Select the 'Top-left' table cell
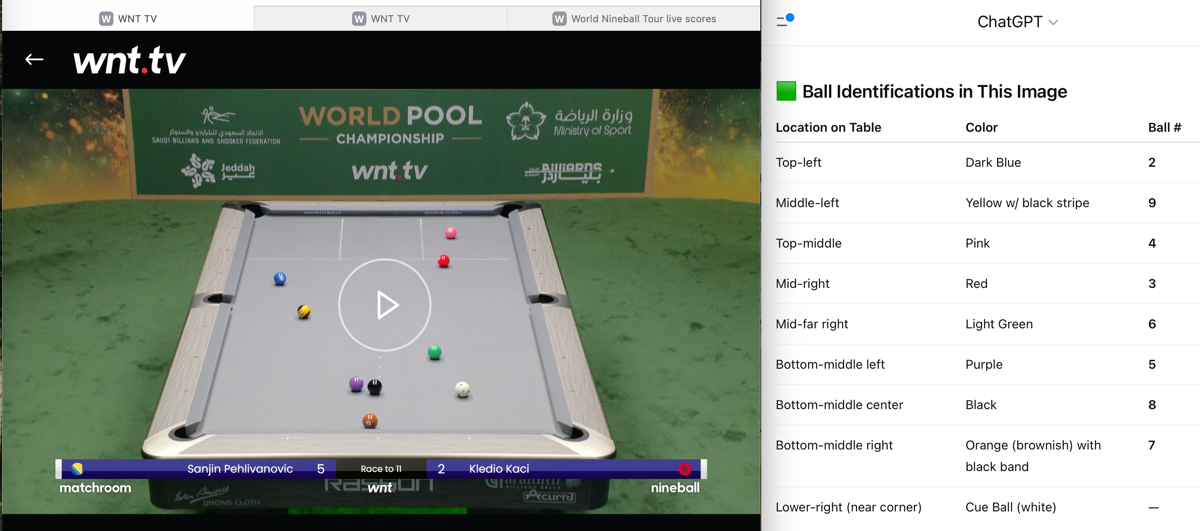The height and width of the screenshot is (531, 1200). [798, 162]
